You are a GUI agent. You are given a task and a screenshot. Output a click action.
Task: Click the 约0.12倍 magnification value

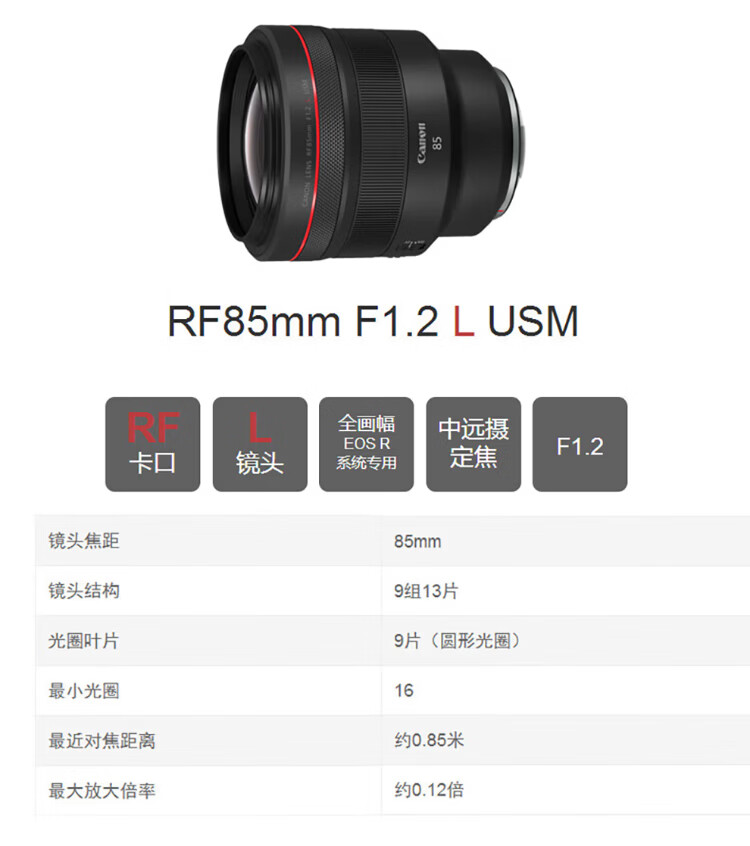pyautogui.click(x=429, y=790)
